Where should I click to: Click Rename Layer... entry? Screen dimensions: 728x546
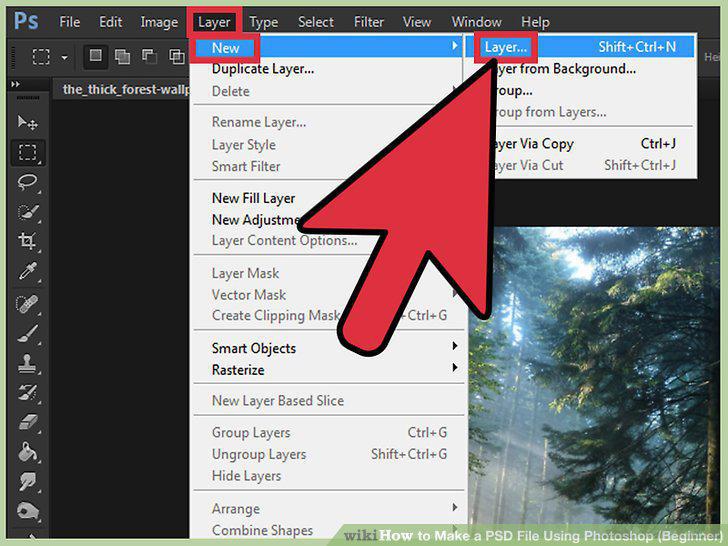tap(328, 122)
